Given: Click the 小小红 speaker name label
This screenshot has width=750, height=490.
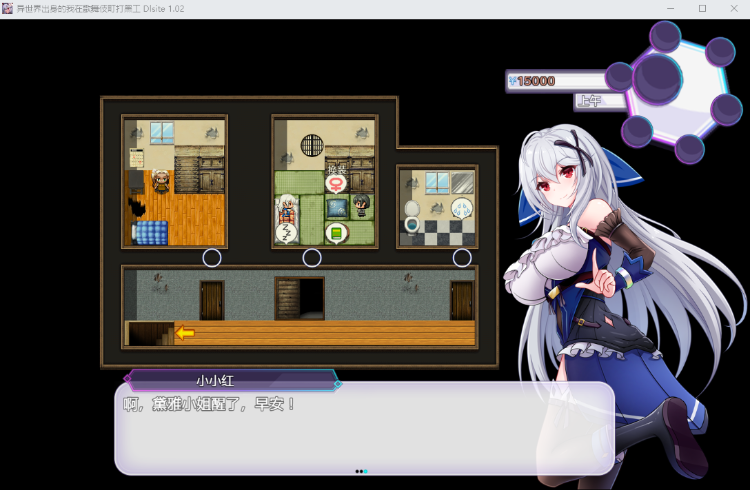Looking at the screenshot, I should tap(215, 381).
